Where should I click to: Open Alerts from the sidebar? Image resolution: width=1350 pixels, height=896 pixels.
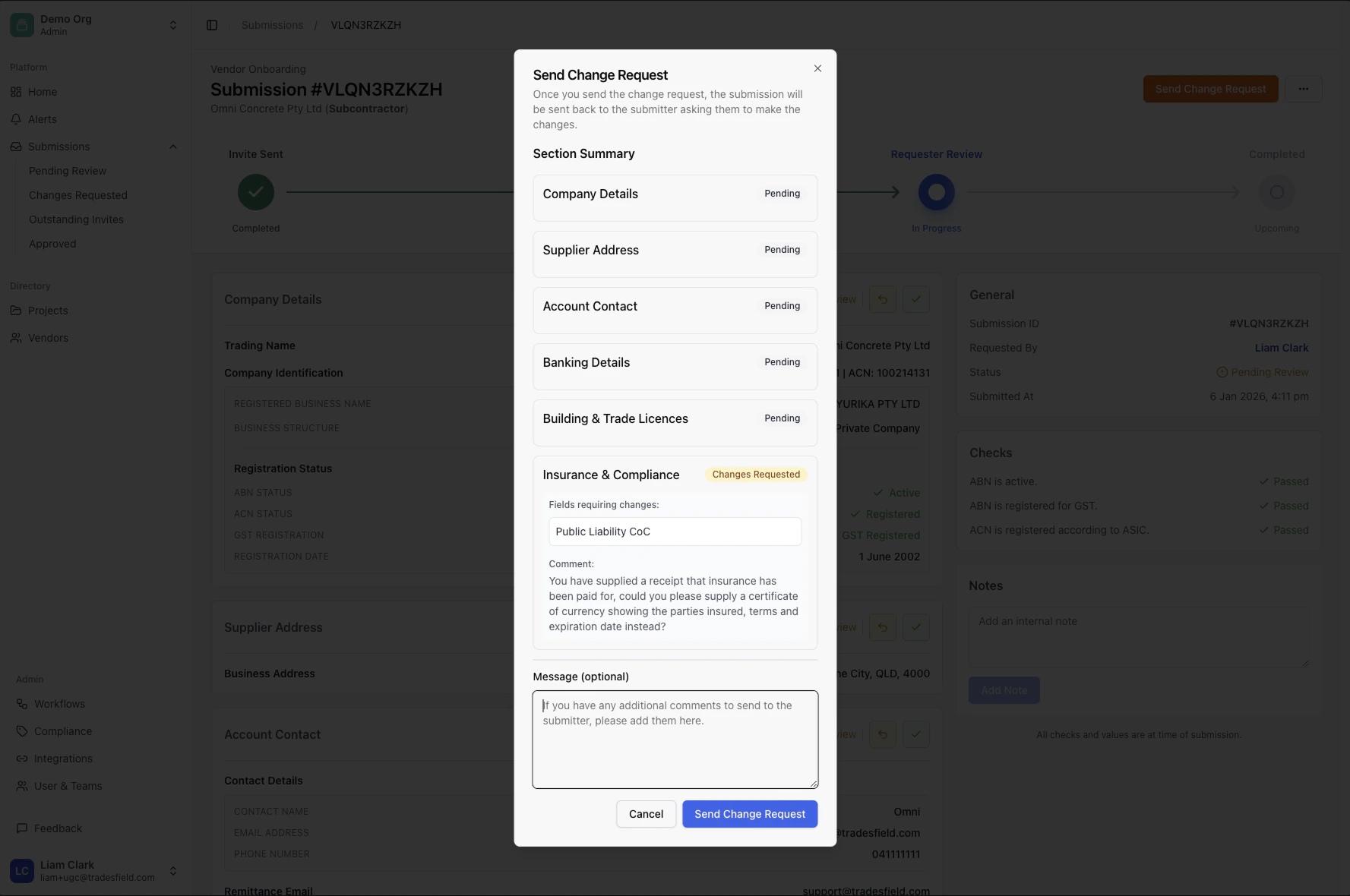[43, 118]
